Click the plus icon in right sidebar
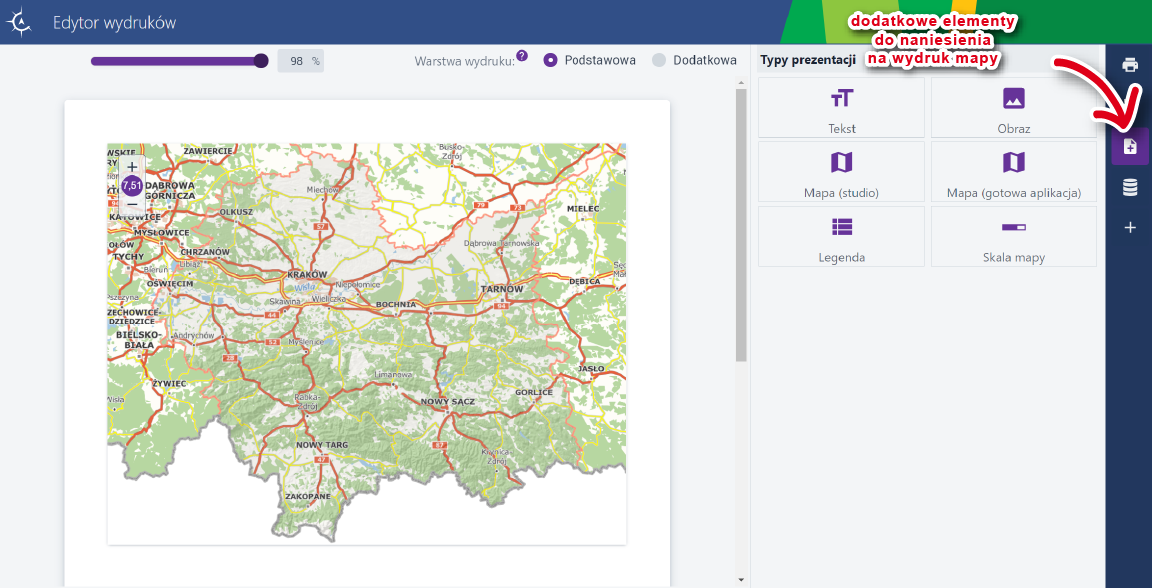1152x588 pixels. point(1130,228)
